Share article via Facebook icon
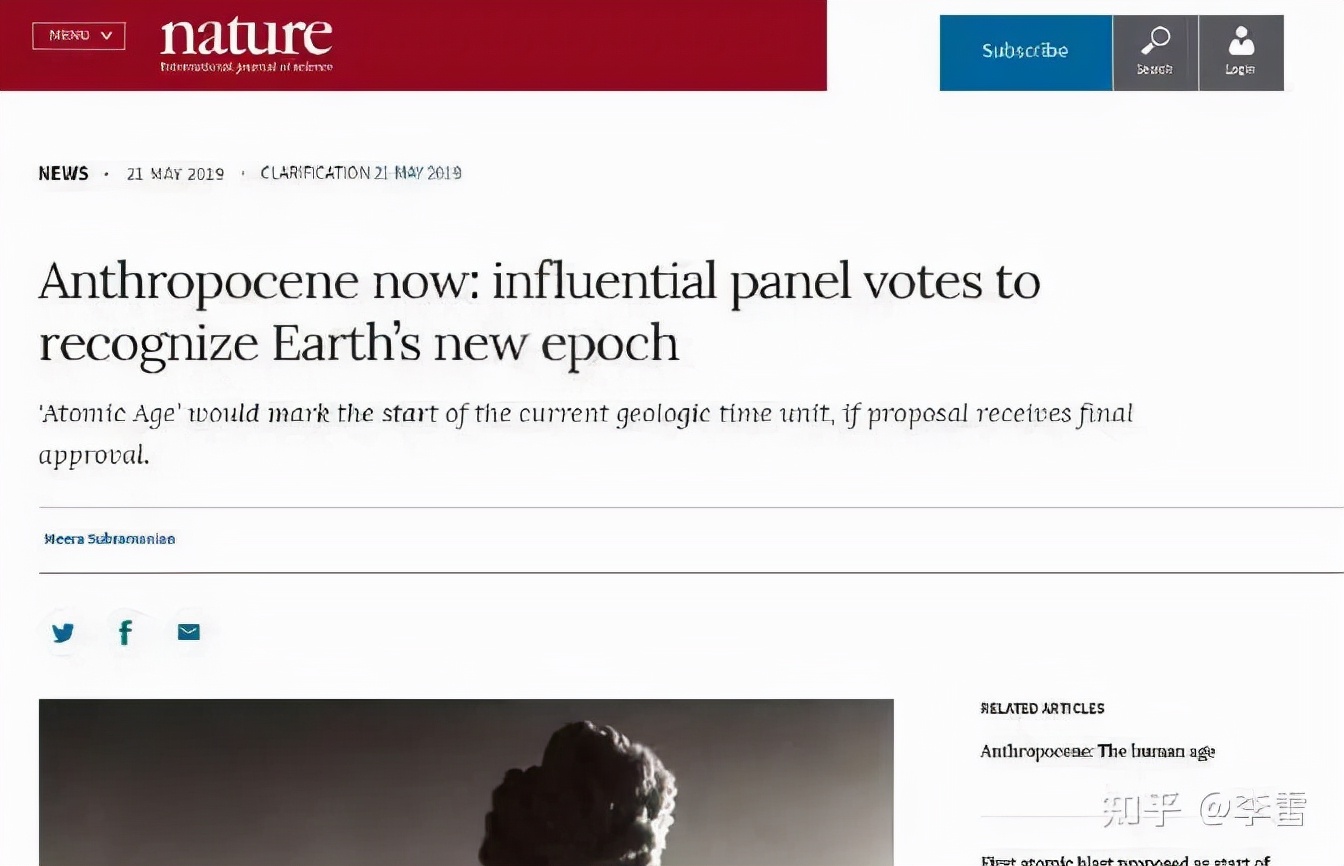This screenshot has width=1344, height=866. [x=126, y=632]
